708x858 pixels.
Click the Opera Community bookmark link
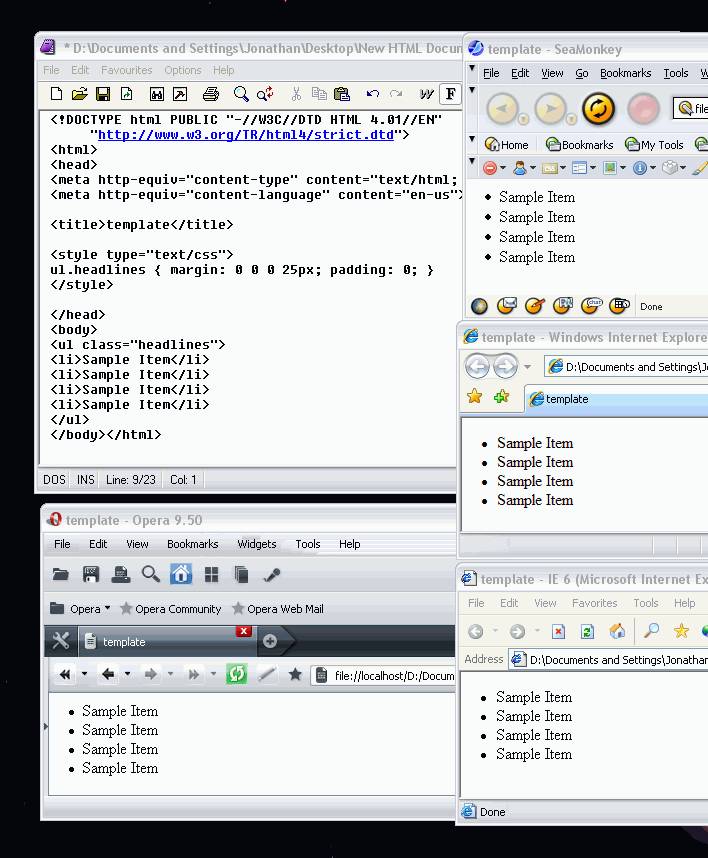170,609
